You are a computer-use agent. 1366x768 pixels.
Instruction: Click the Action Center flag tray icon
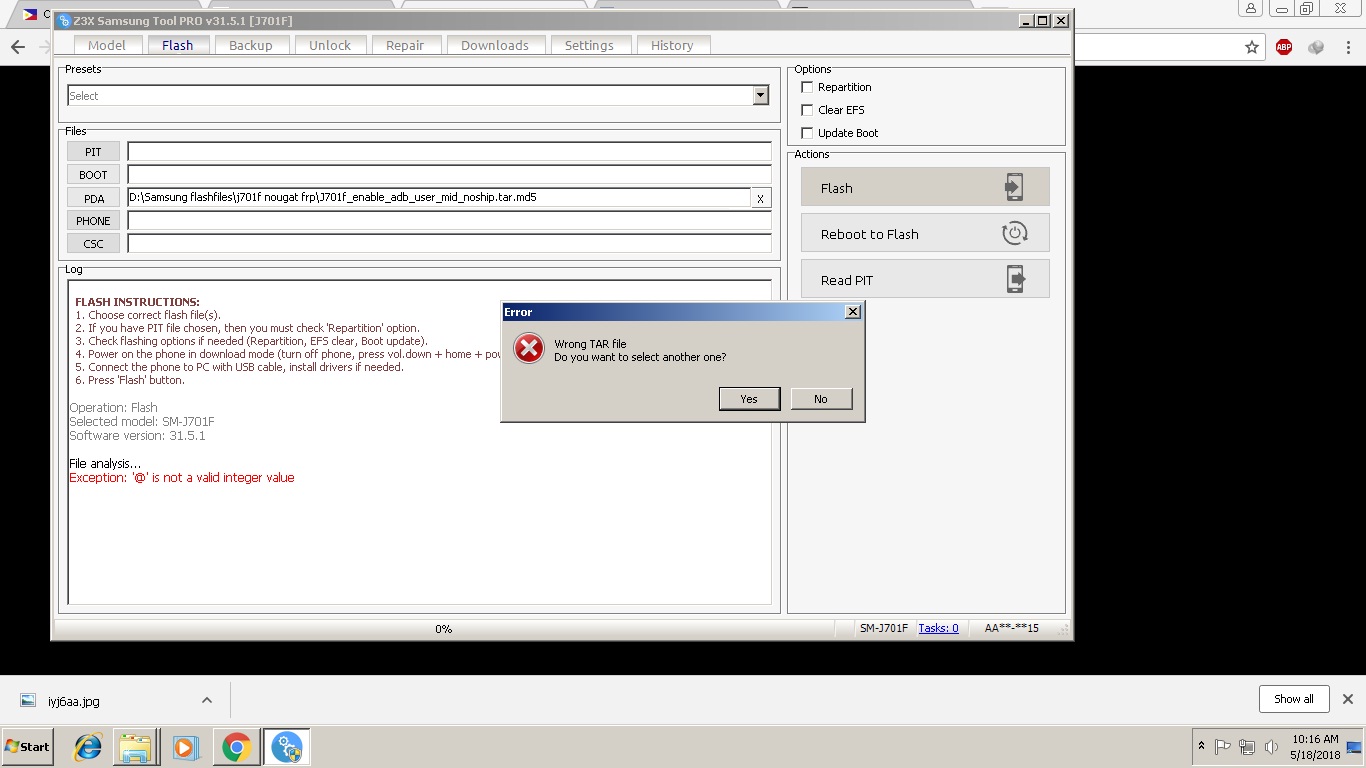(1222, 747)
